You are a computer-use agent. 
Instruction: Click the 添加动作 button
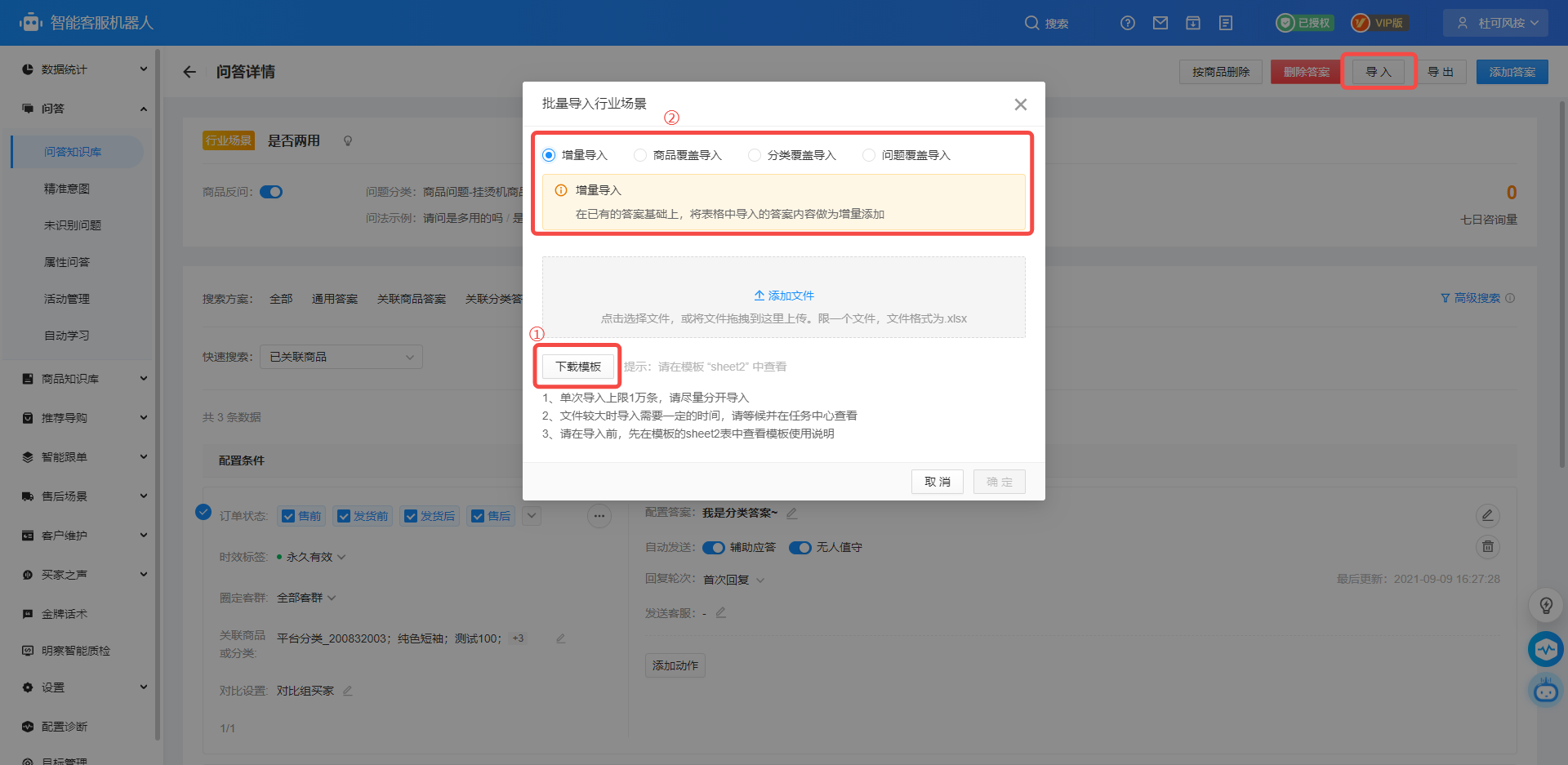[675, 665]
